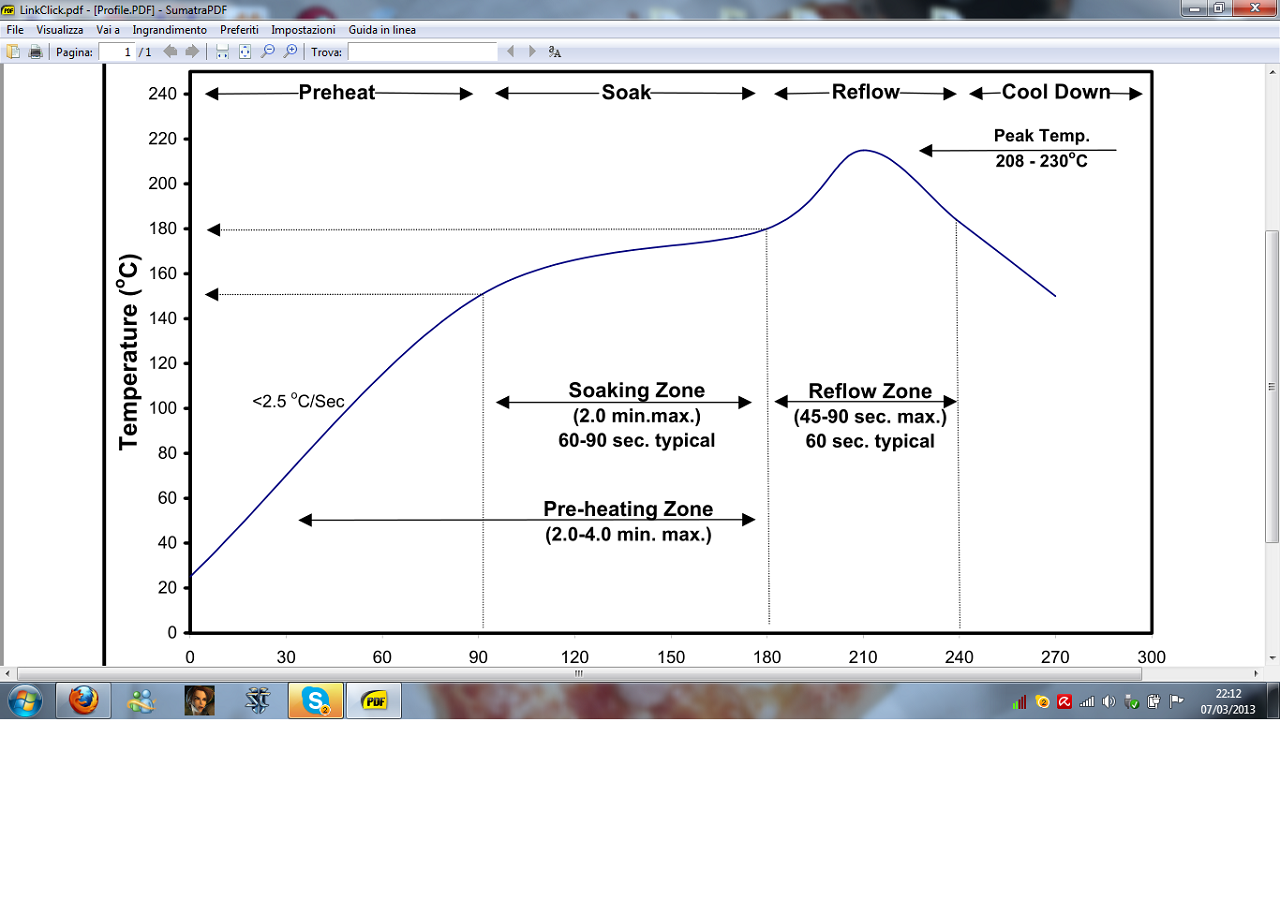Click the Zoom Out magnifier icon
Viewport: 1280px width, 899px height.
tap(267, 51)
